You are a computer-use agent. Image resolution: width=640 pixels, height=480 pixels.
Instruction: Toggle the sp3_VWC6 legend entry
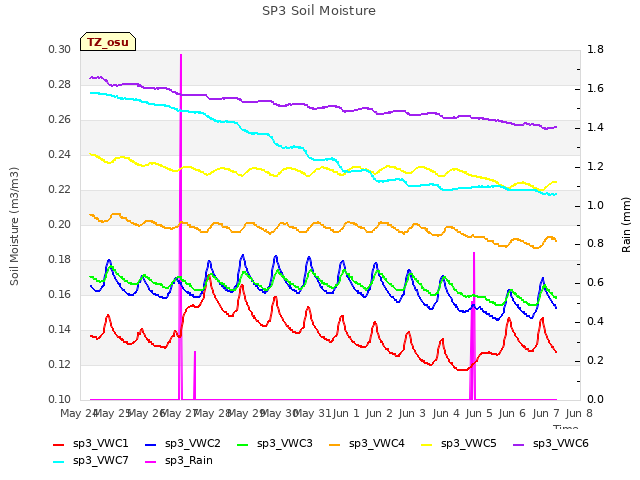click(551, 444)
